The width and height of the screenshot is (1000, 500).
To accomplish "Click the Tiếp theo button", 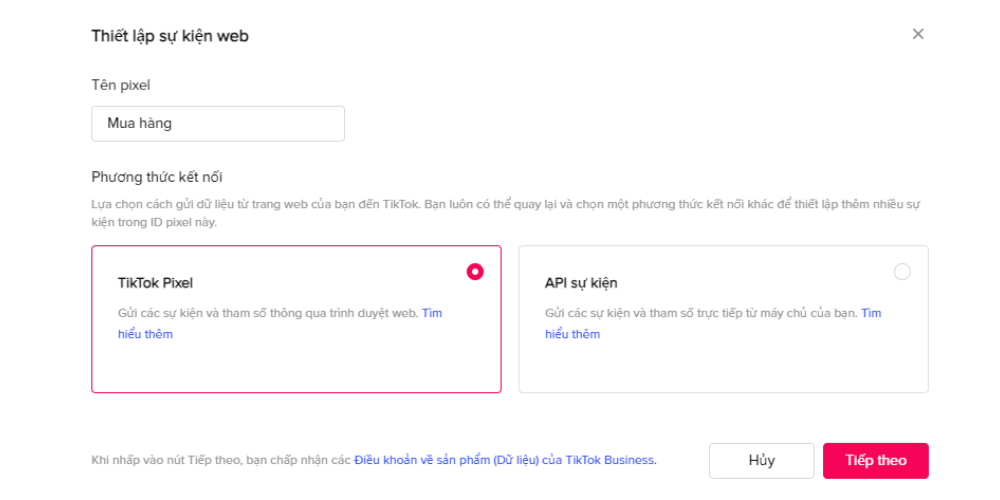I will point(876,460).
